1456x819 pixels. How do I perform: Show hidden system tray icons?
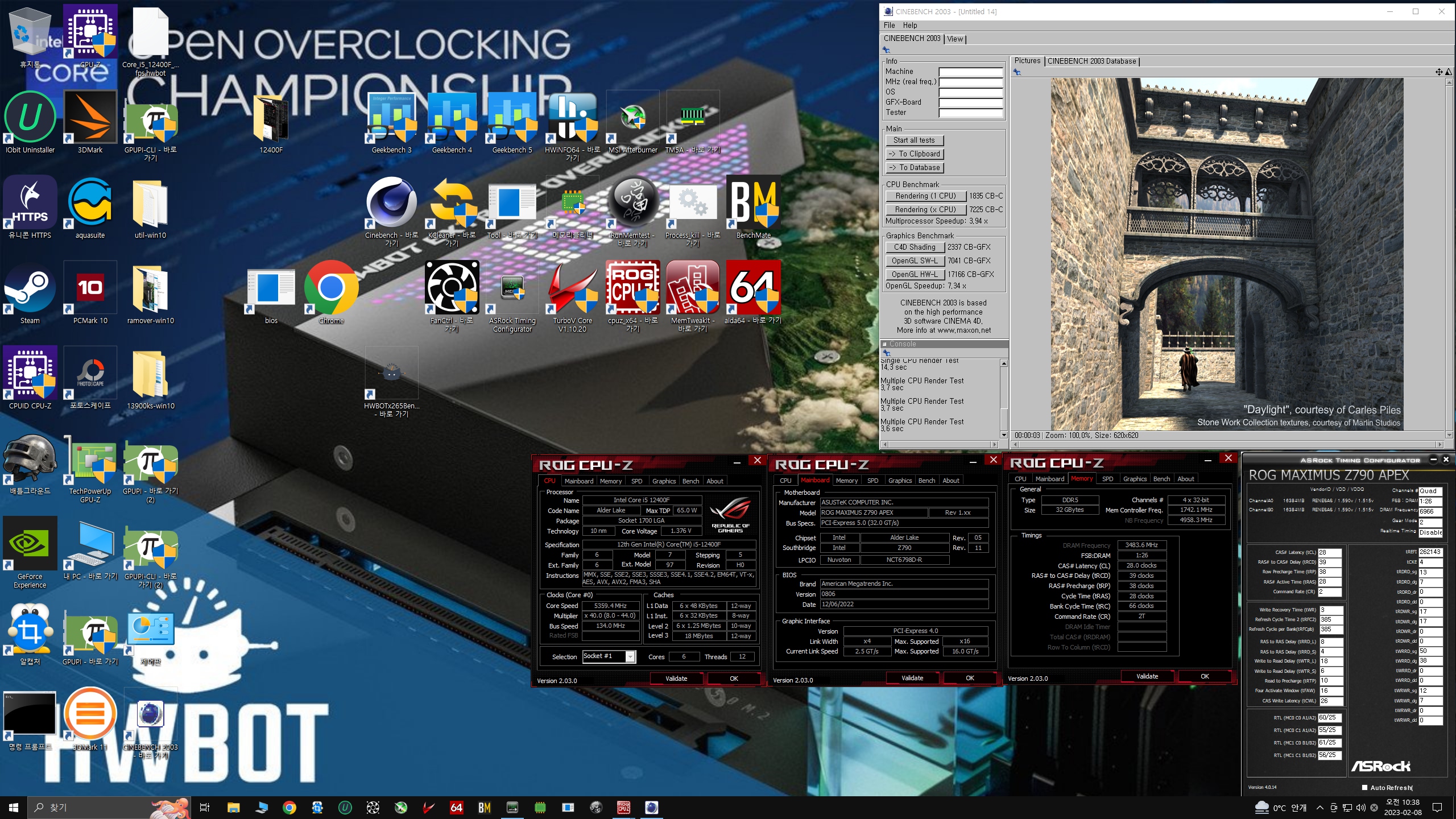click(x=1319, y=808)
